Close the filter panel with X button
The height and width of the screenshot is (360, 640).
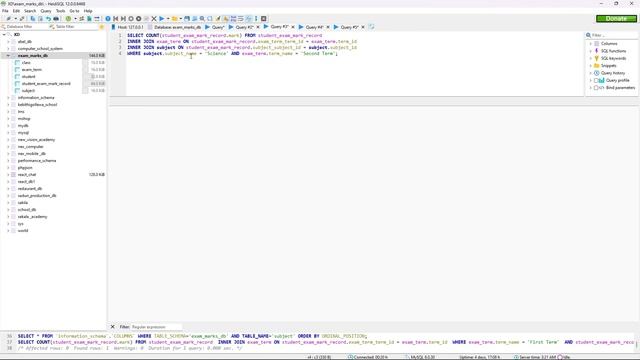[x=113, y=327]
